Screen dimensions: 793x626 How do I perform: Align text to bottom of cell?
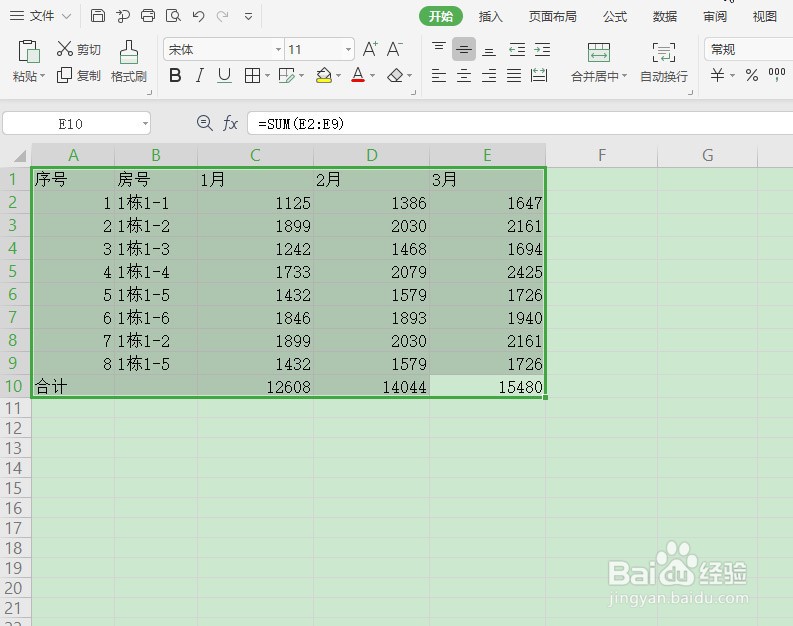click(489, 50)
